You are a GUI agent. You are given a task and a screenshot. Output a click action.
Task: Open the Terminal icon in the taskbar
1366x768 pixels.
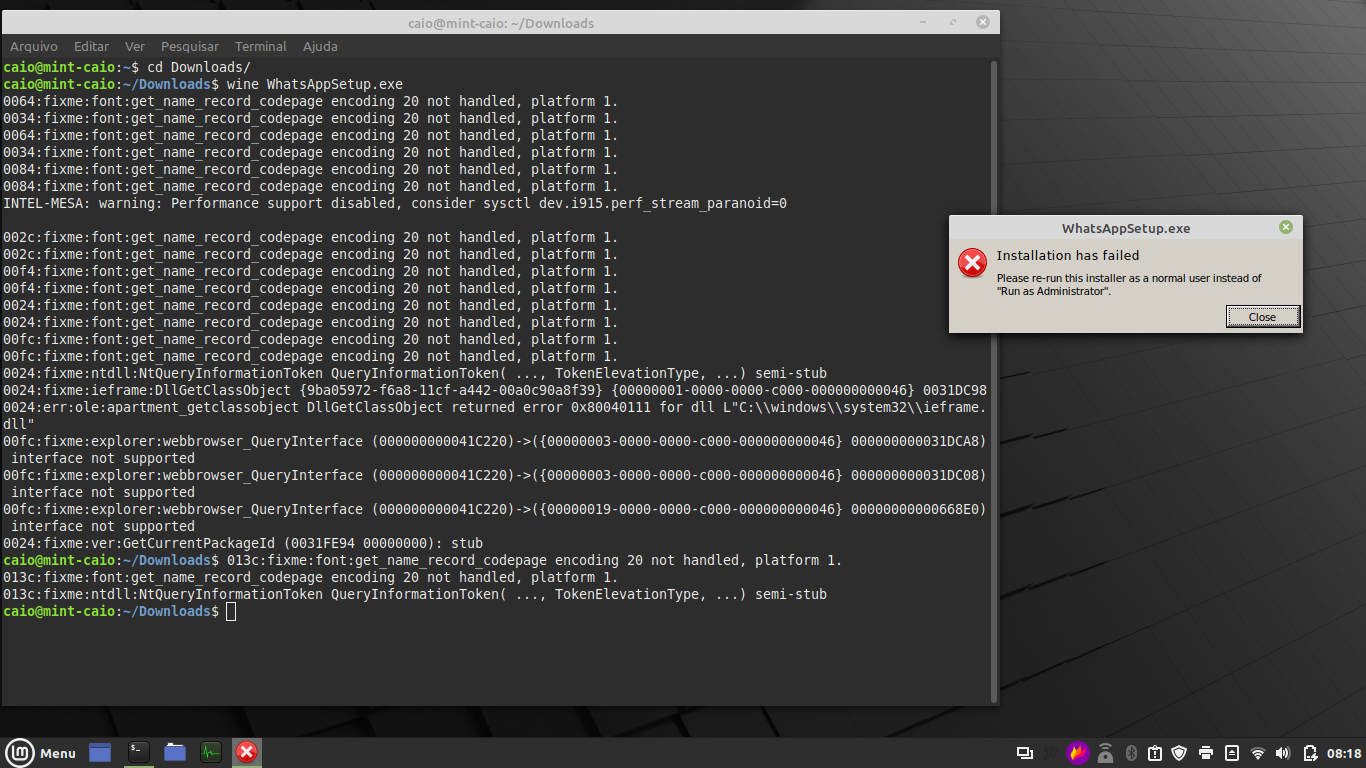[x=138, y=752]
